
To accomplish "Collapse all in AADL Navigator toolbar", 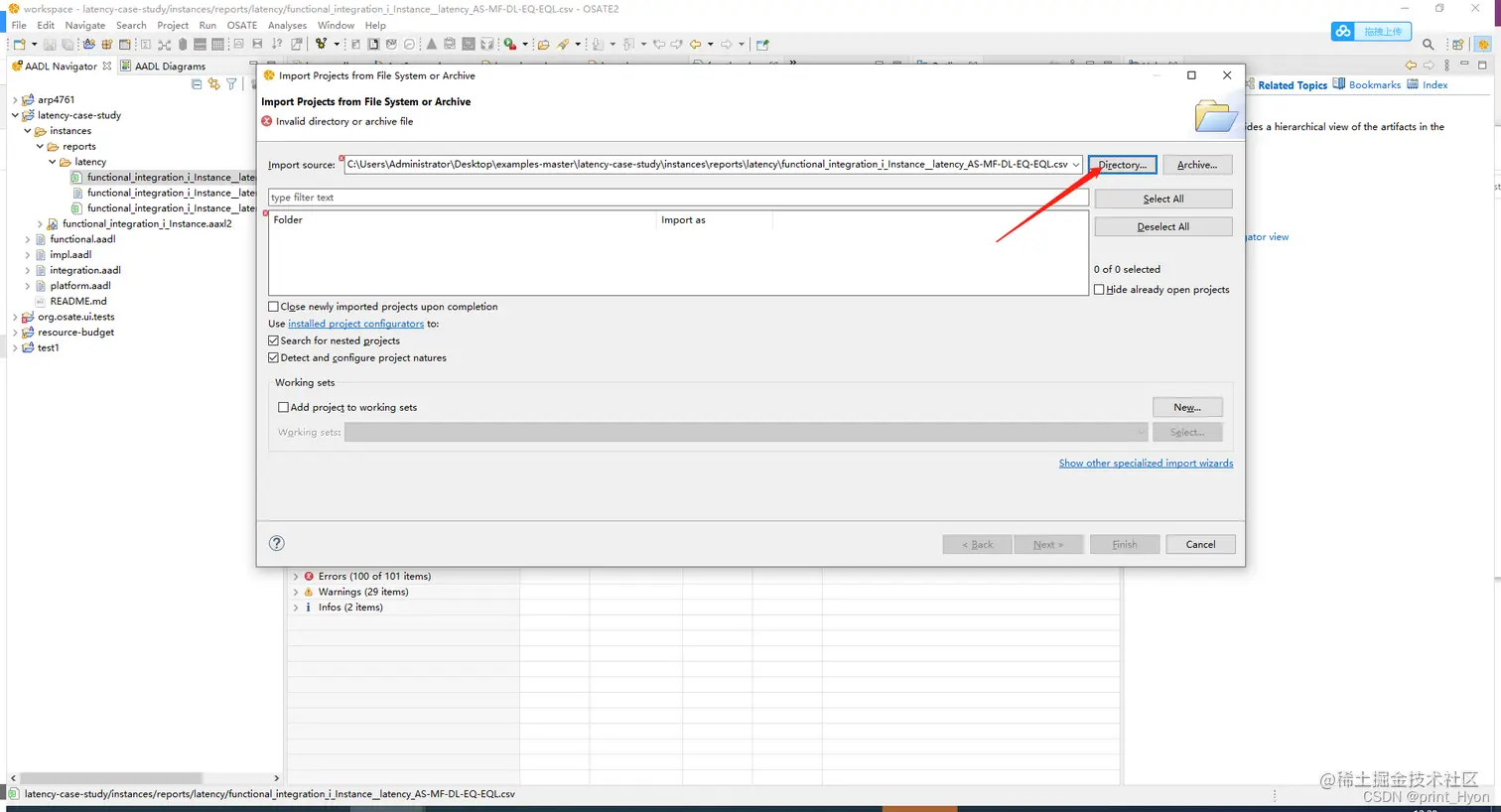I will coord(197,84).
